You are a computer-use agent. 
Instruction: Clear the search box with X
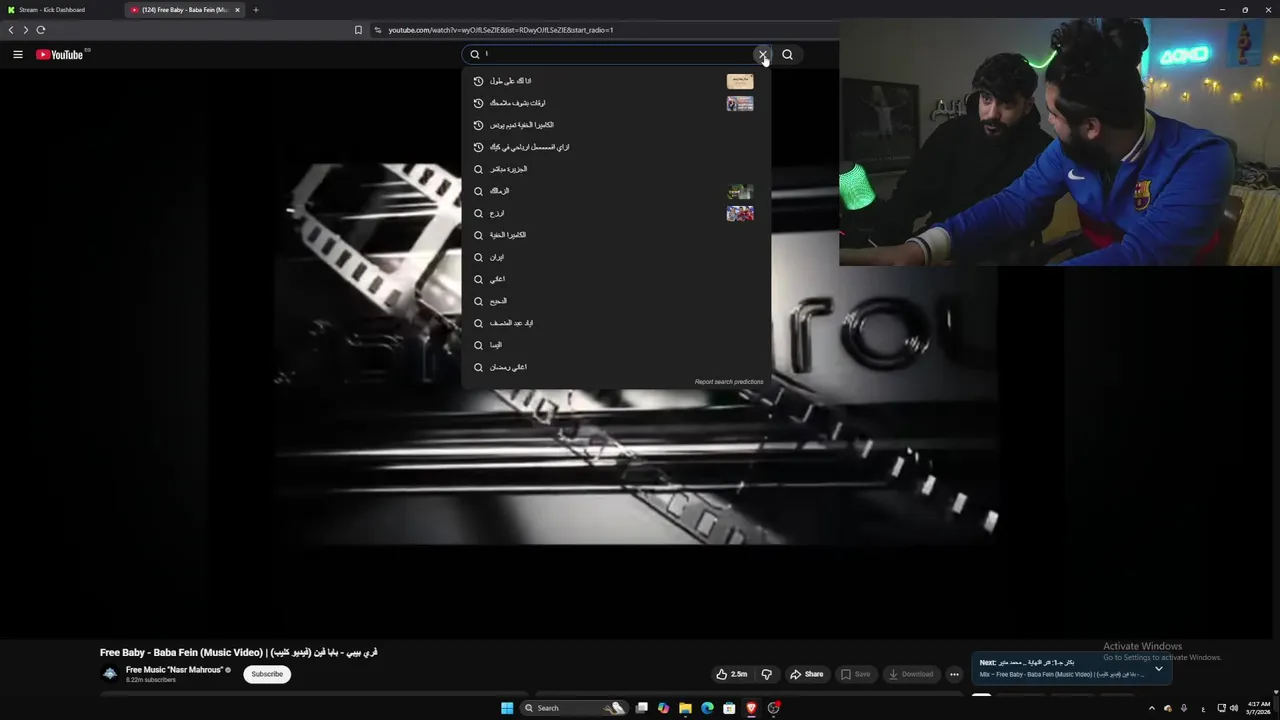763,55
